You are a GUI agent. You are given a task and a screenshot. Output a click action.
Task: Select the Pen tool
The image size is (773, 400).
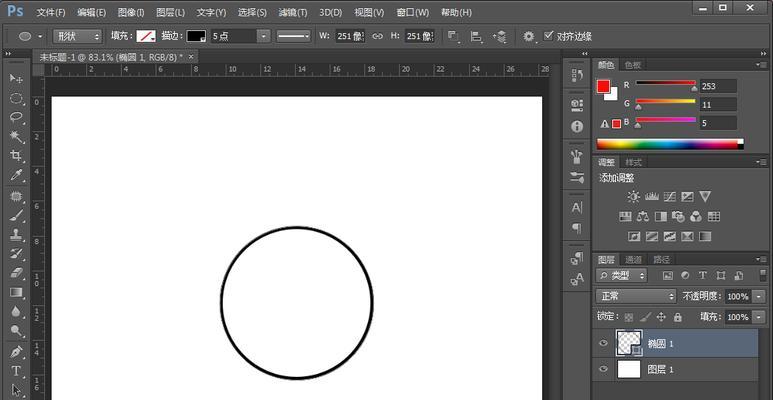point(16,352)
